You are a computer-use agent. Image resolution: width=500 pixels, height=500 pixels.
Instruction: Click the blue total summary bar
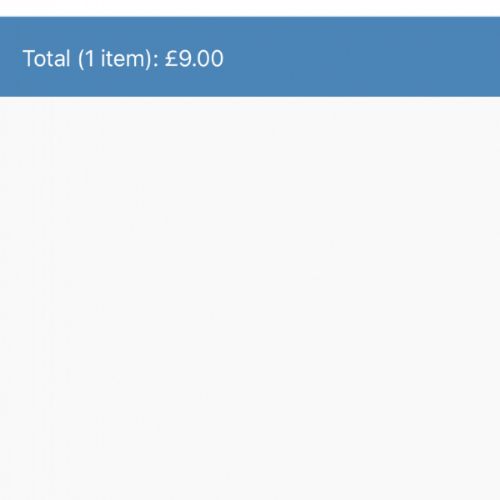[x=250, y=57]
